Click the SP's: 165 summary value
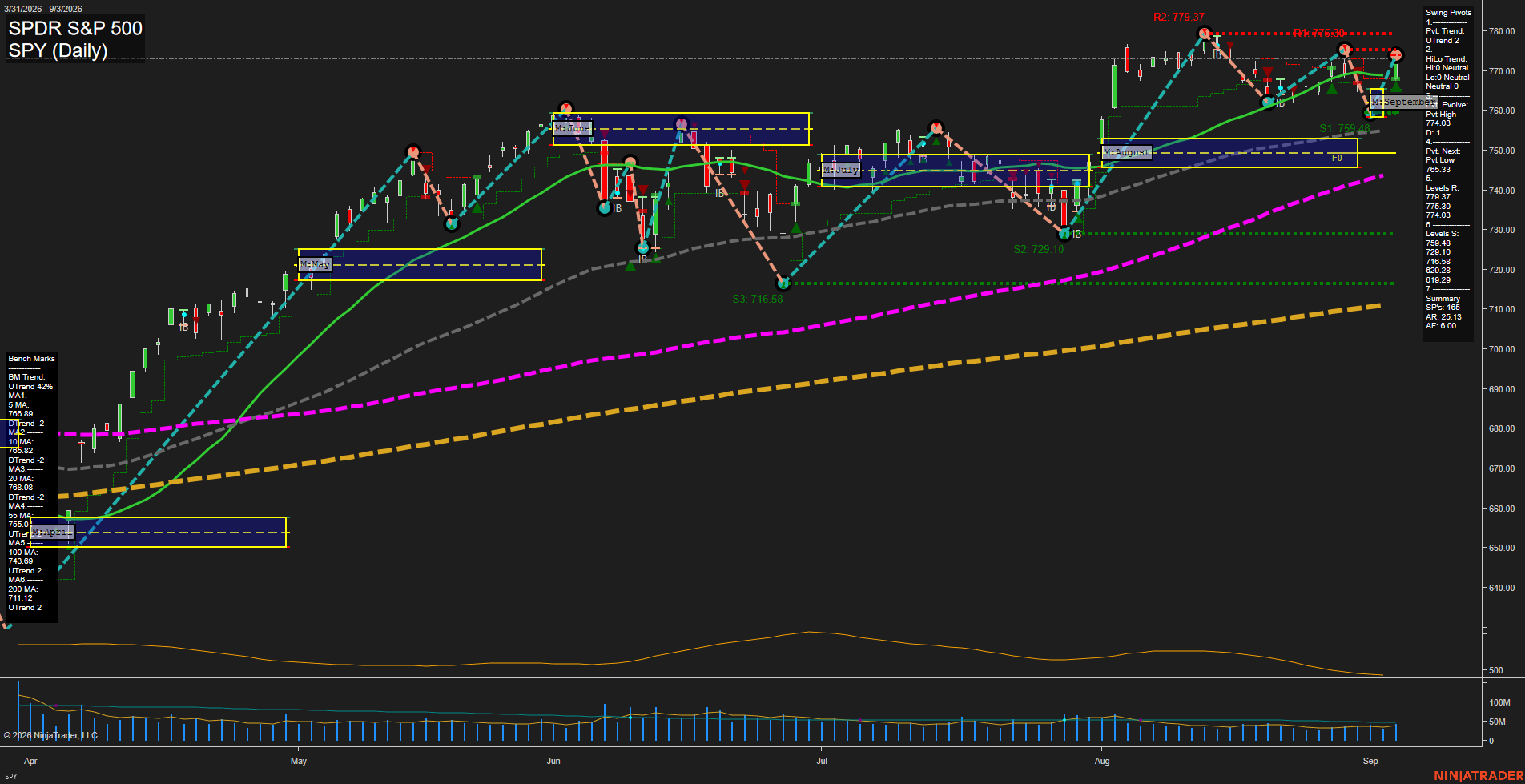Viewport: 1525px width, 784px height. [x=1443, y=308]
